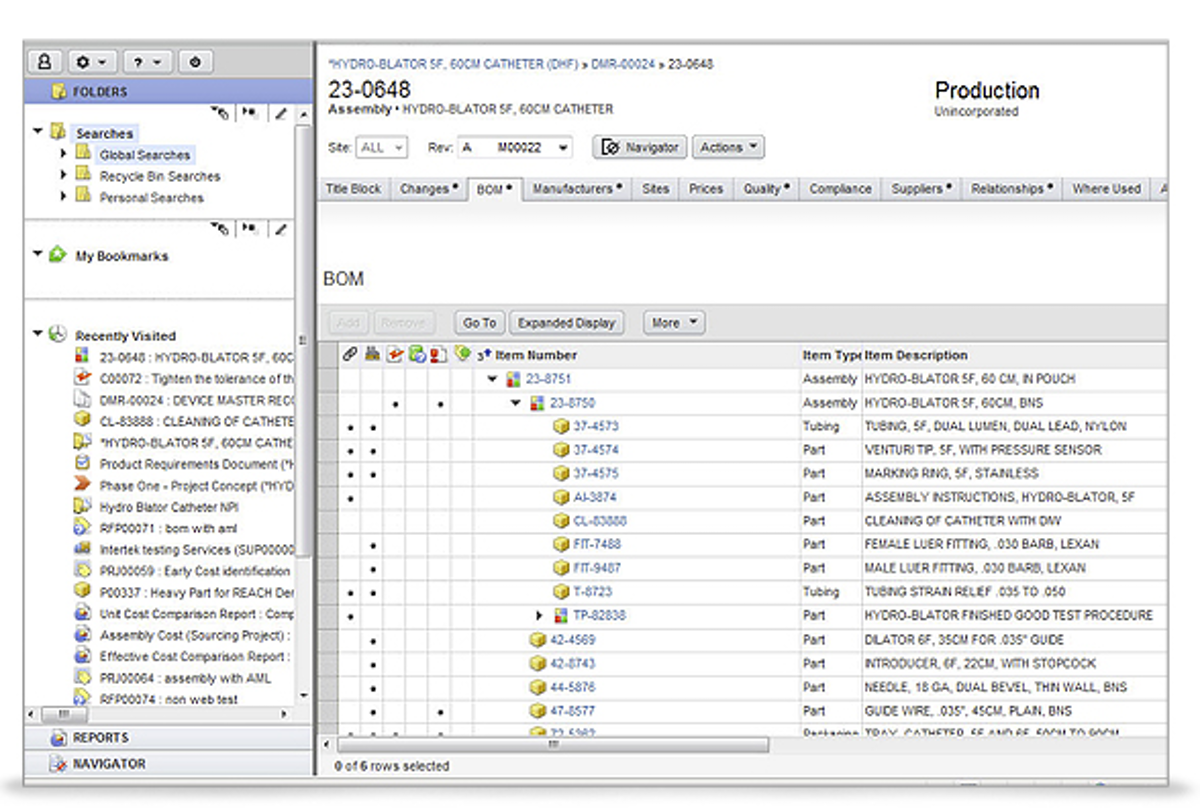Open the Navigator button beside Actions
This screenshot has height=811, width=1200.
pos(639,147)
